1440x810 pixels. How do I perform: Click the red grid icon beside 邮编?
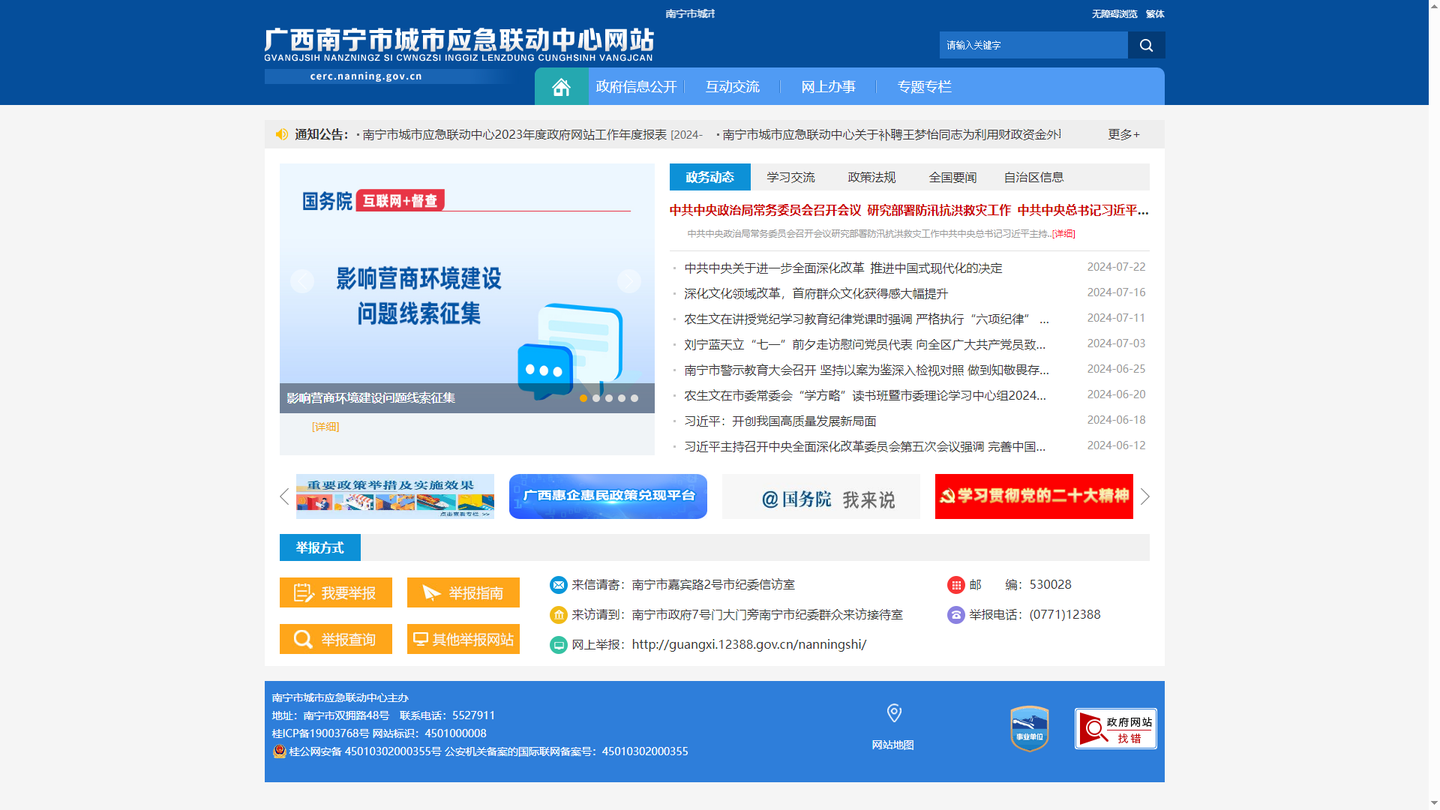(956, 585)
